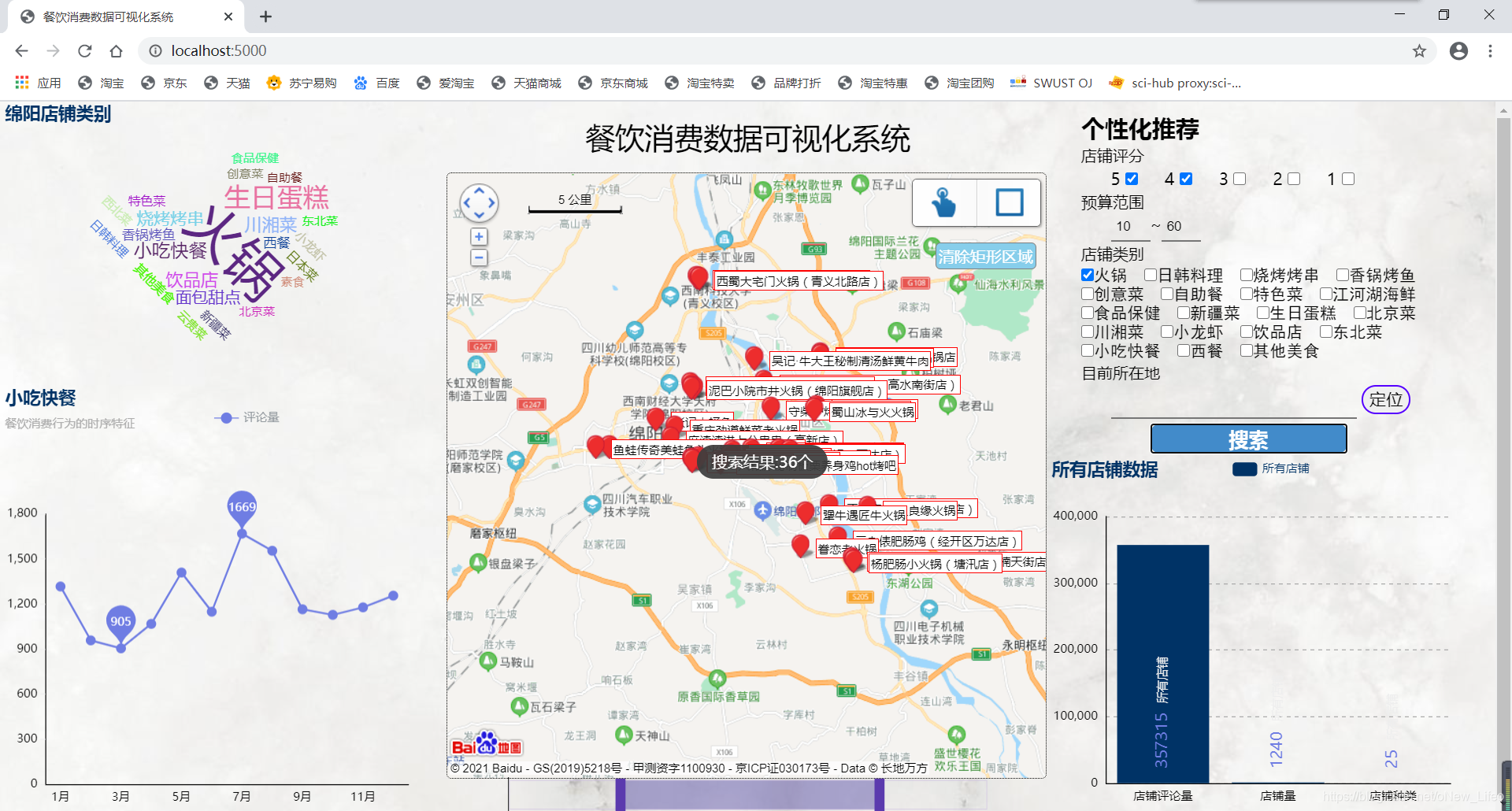Click the browser forward arrow
Screen dimensions: 1512x811
pos(53,50)
